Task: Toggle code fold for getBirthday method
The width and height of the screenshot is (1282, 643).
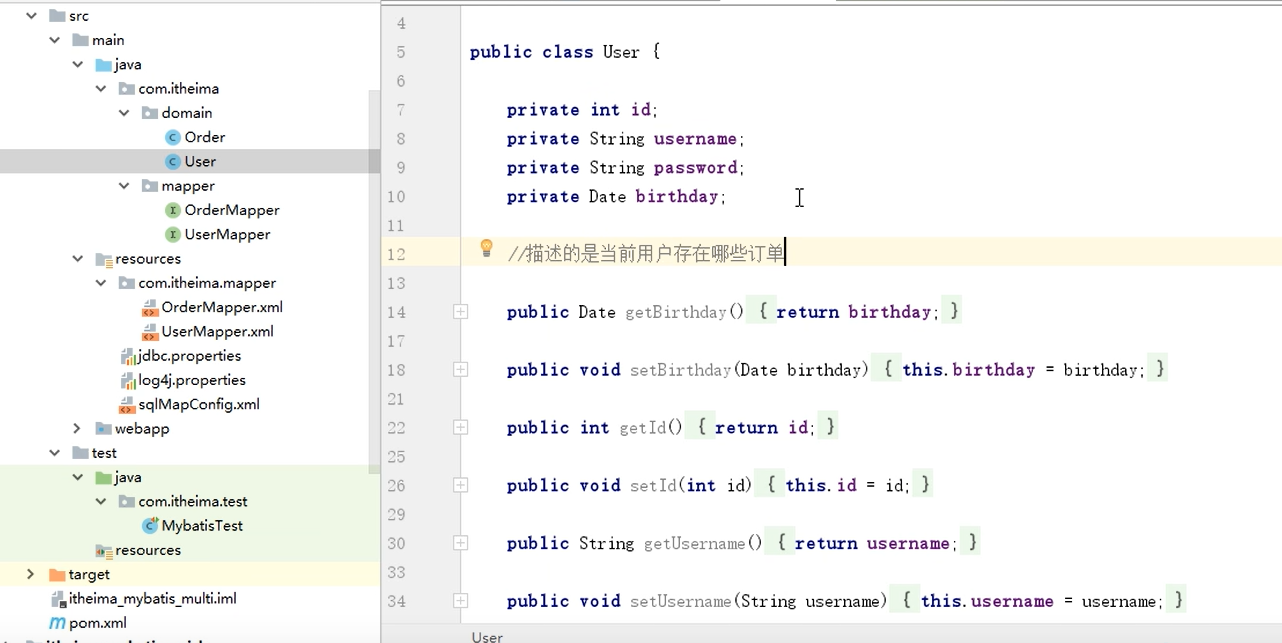Action: pyautogui.click(x=460, y=311)
